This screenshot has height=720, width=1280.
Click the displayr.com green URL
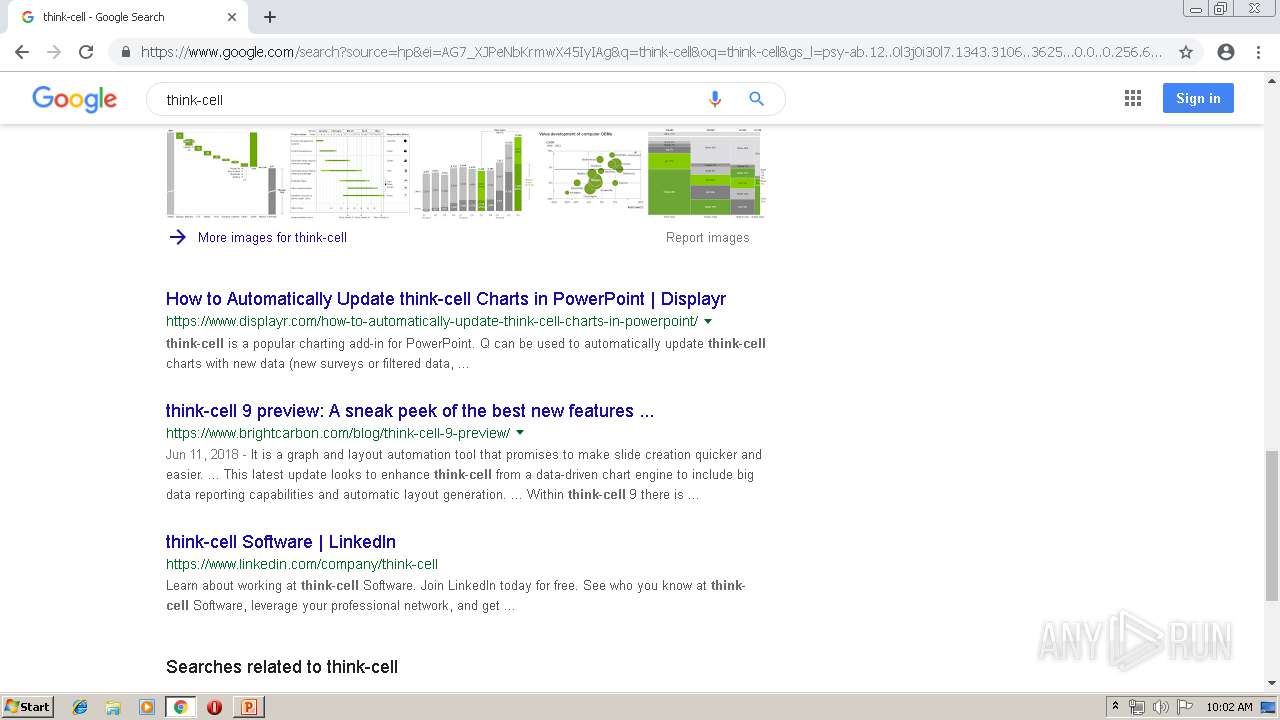pyautogui.click(x=432, y=321)
